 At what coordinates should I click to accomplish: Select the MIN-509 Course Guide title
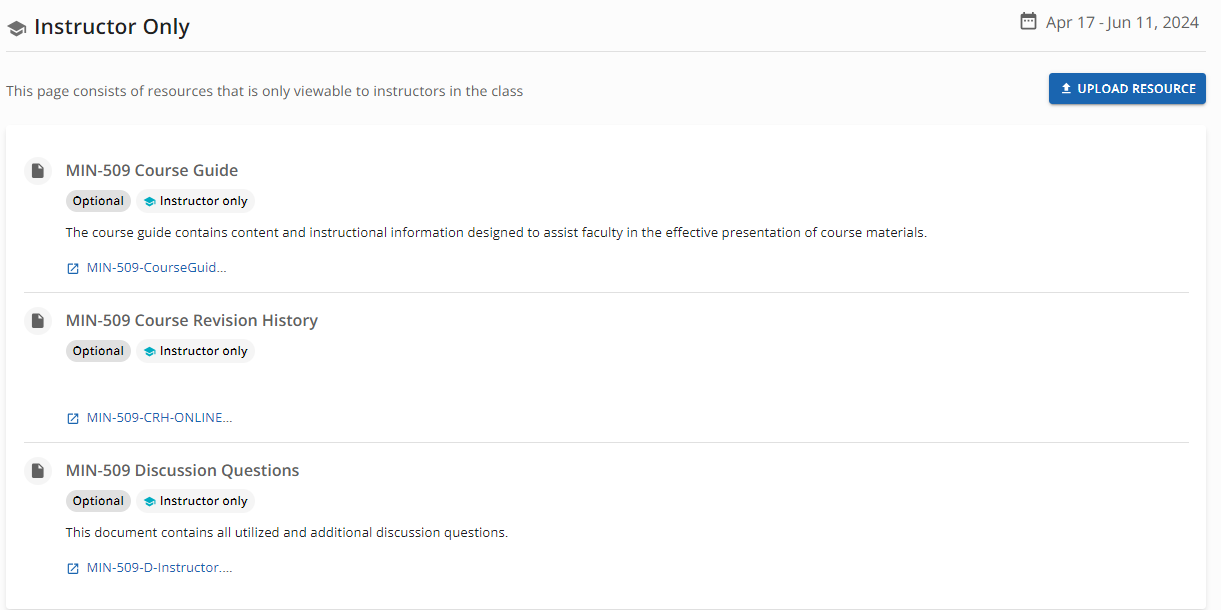(152, 170)
